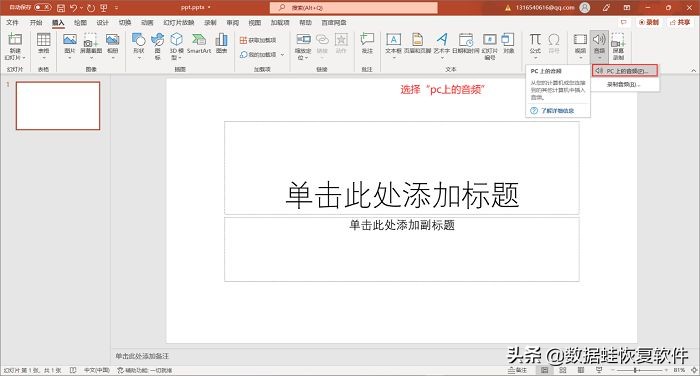This screenshot has height=376, width=700.
Task: Open the Shapes (形状) gallery
Action: click(139, 46)
